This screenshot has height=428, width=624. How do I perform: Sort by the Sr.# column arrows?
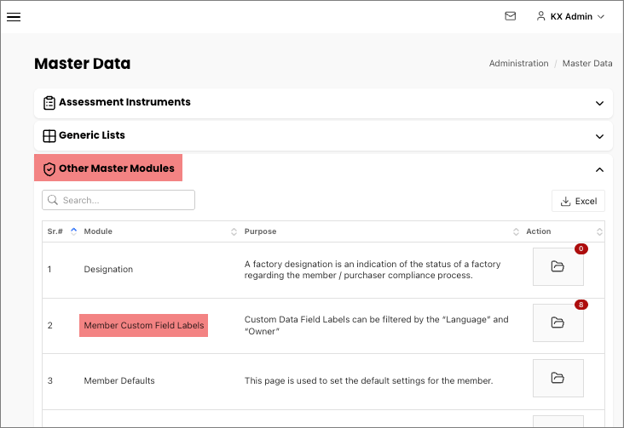point(74,231)
